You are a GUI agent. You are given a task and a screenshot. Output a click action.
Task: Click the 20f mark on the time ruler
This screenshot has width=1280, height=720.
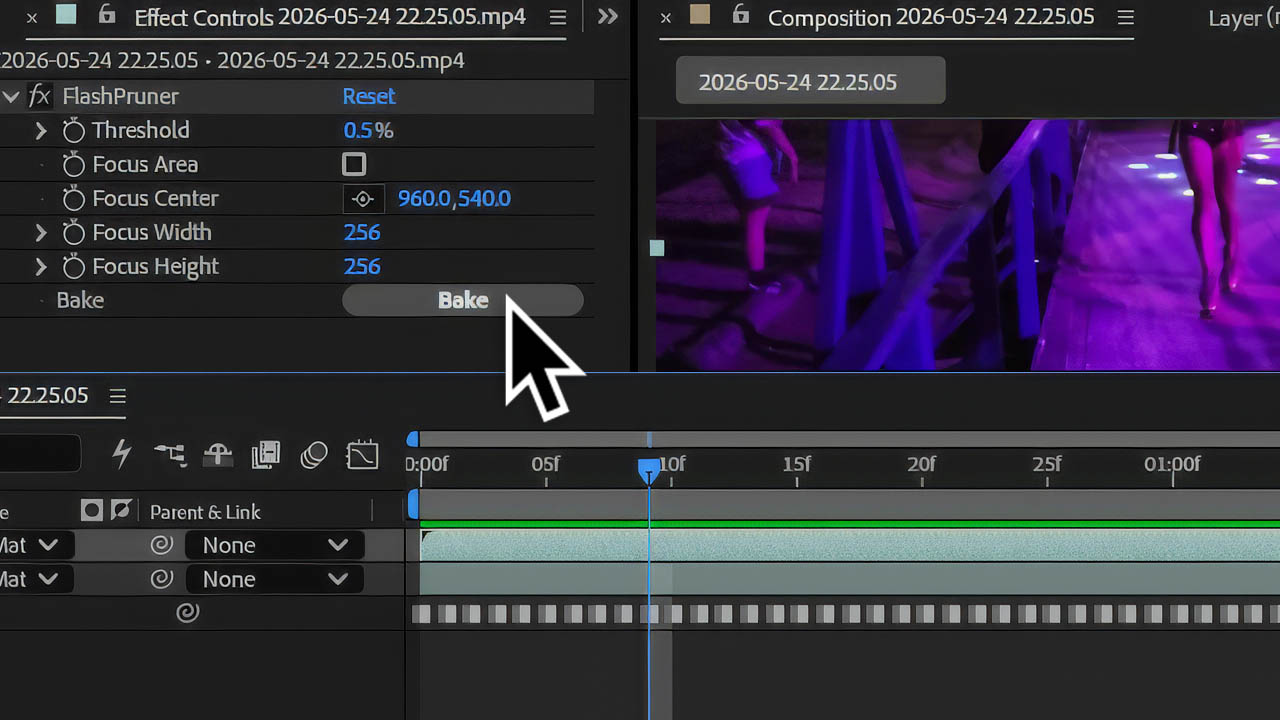[921, 464]
